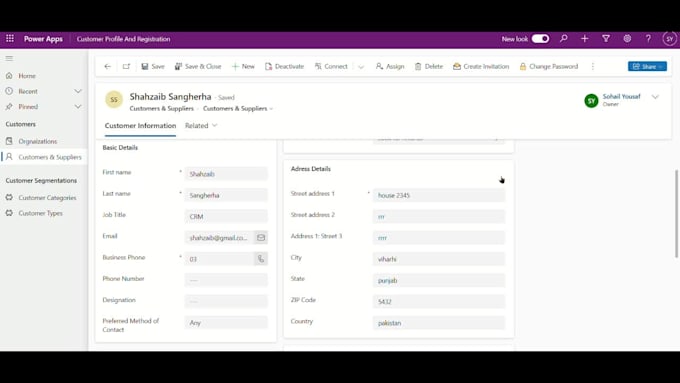Open the help question mark icon
Image resolution: width=680 pixels, height=383 pixels.
tap(648, 39)
